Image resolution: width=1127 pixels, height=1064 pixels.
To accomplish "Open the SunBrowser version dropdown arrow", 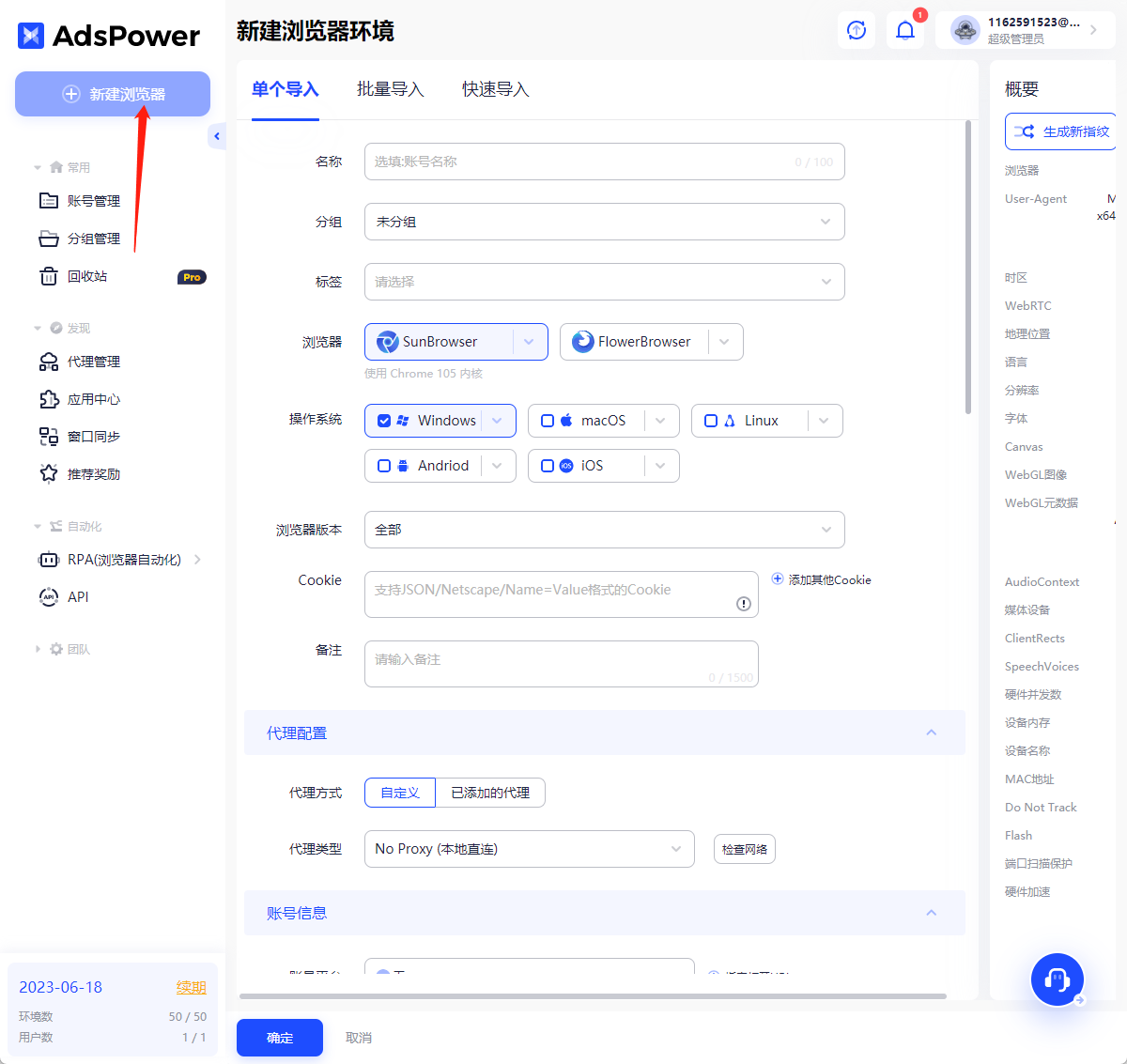I will (530, 342).
